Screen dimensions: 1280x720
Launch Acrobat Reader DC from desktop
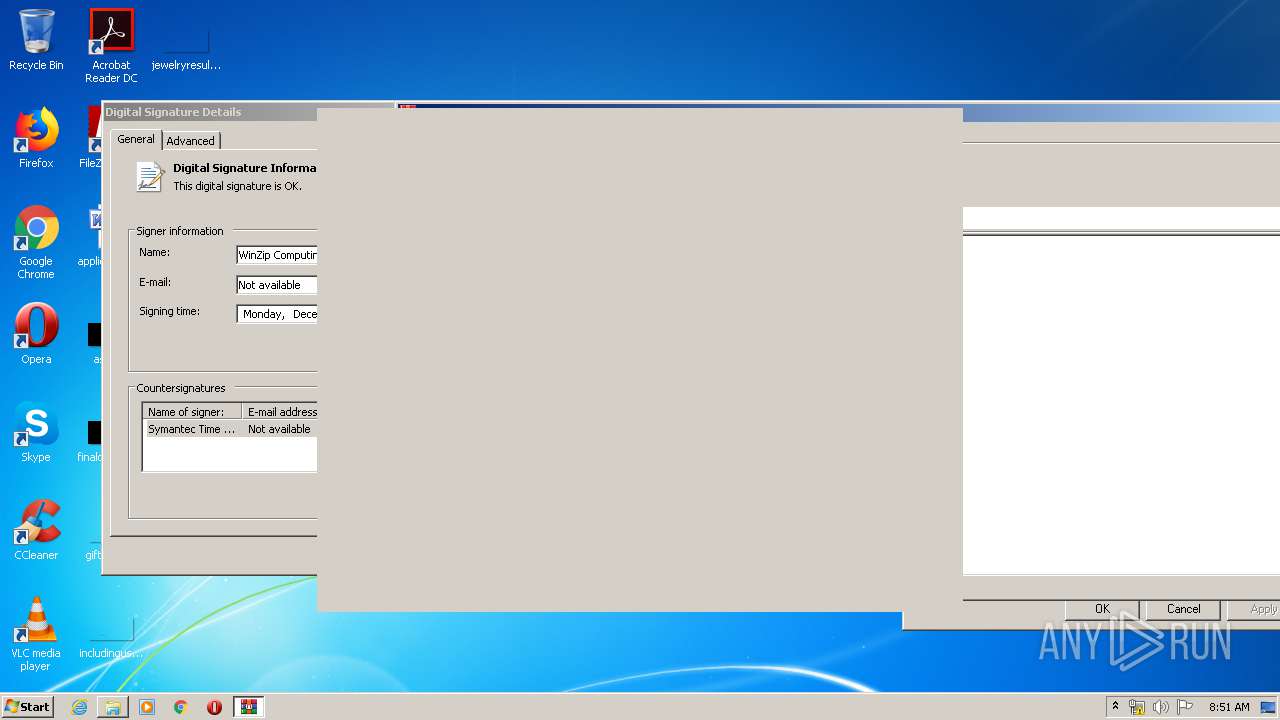click(x=111, y=45)
